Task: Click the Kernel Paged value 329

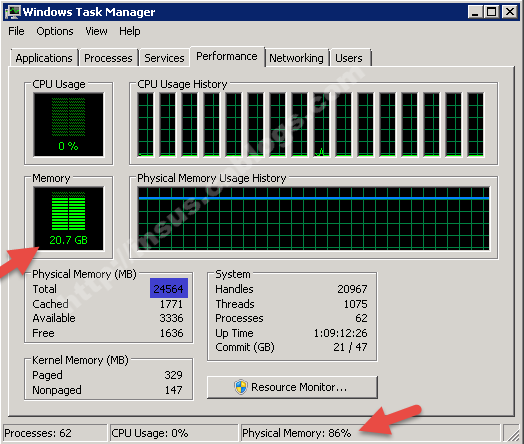Action: click(173, 375)
